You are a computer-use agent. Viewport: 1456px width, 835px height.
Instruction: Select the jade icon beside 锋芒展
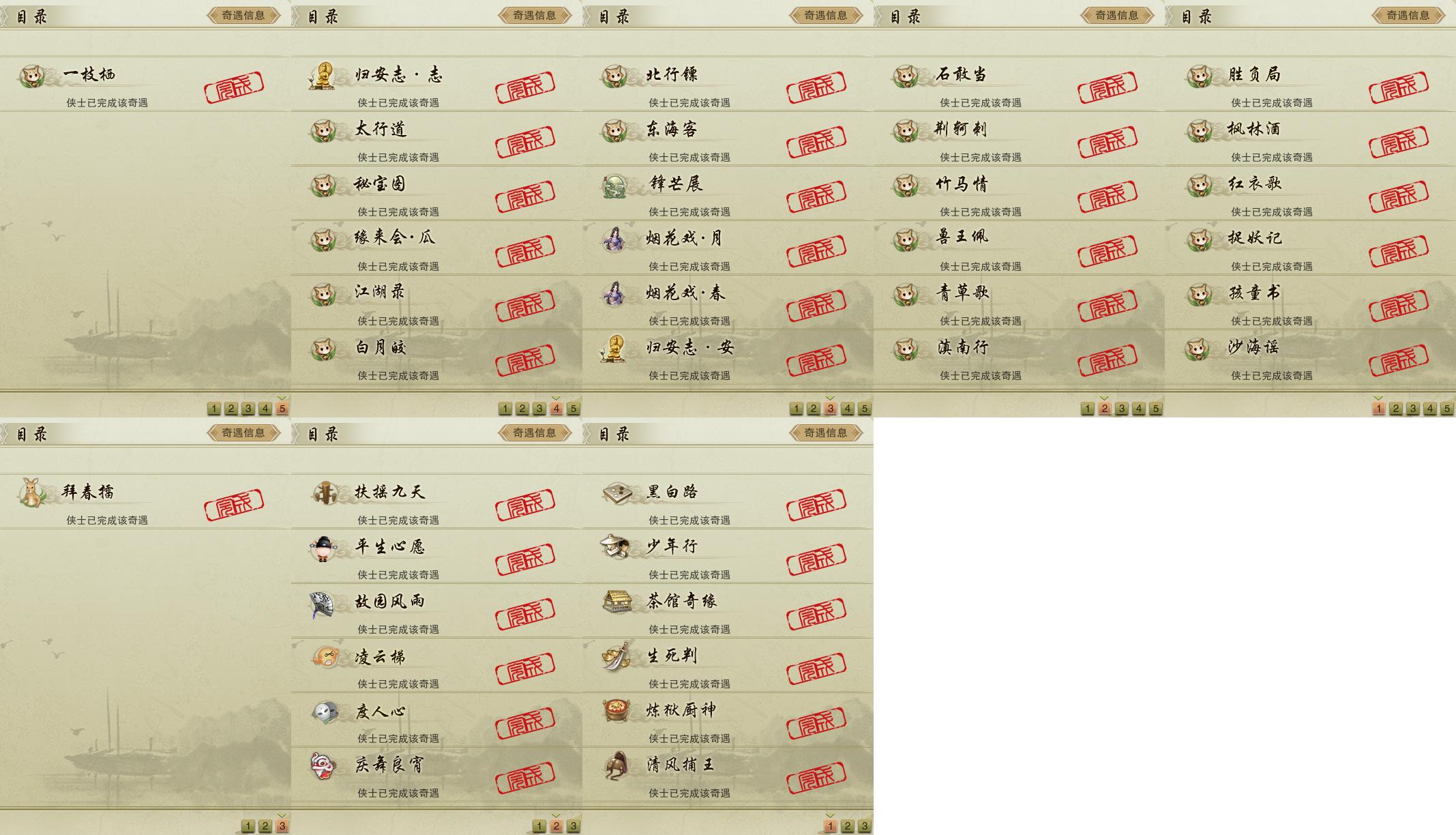coord(614,186)
